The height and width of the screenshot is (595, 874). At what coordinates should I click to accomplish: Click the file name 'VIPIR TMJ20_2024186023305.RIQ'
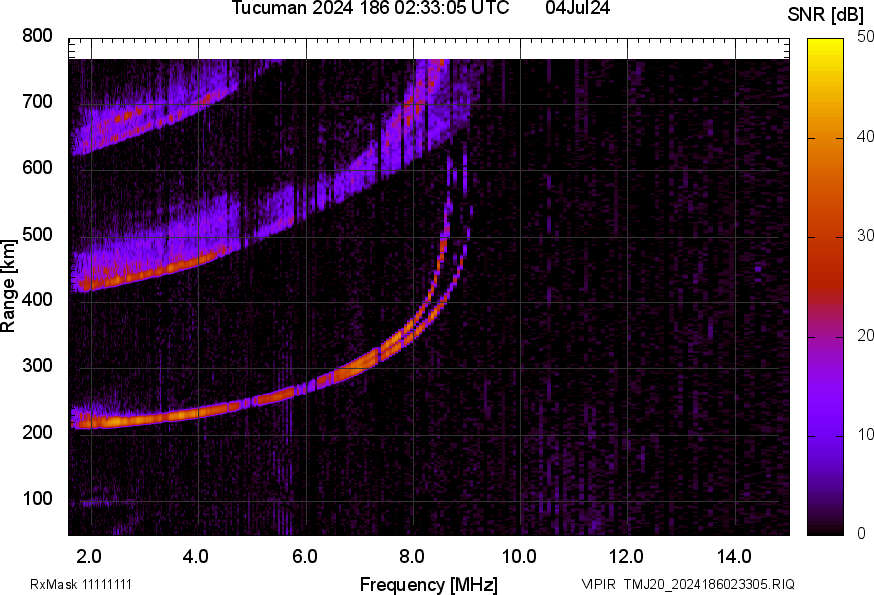click(x=688, y=584)
